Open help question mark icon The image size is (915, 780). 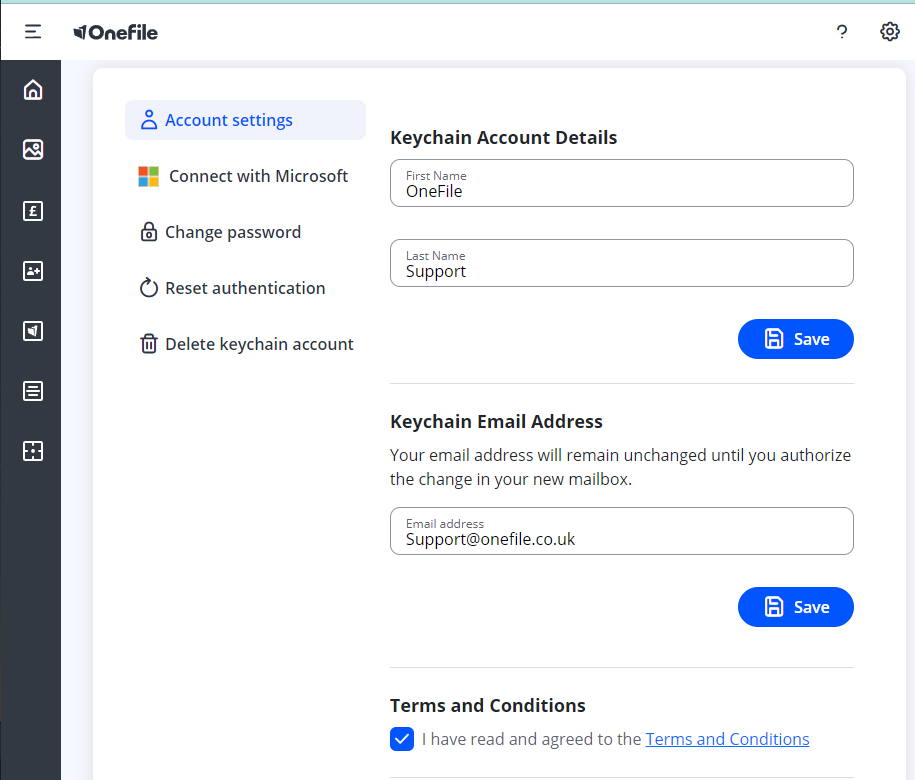pos(842,32)
